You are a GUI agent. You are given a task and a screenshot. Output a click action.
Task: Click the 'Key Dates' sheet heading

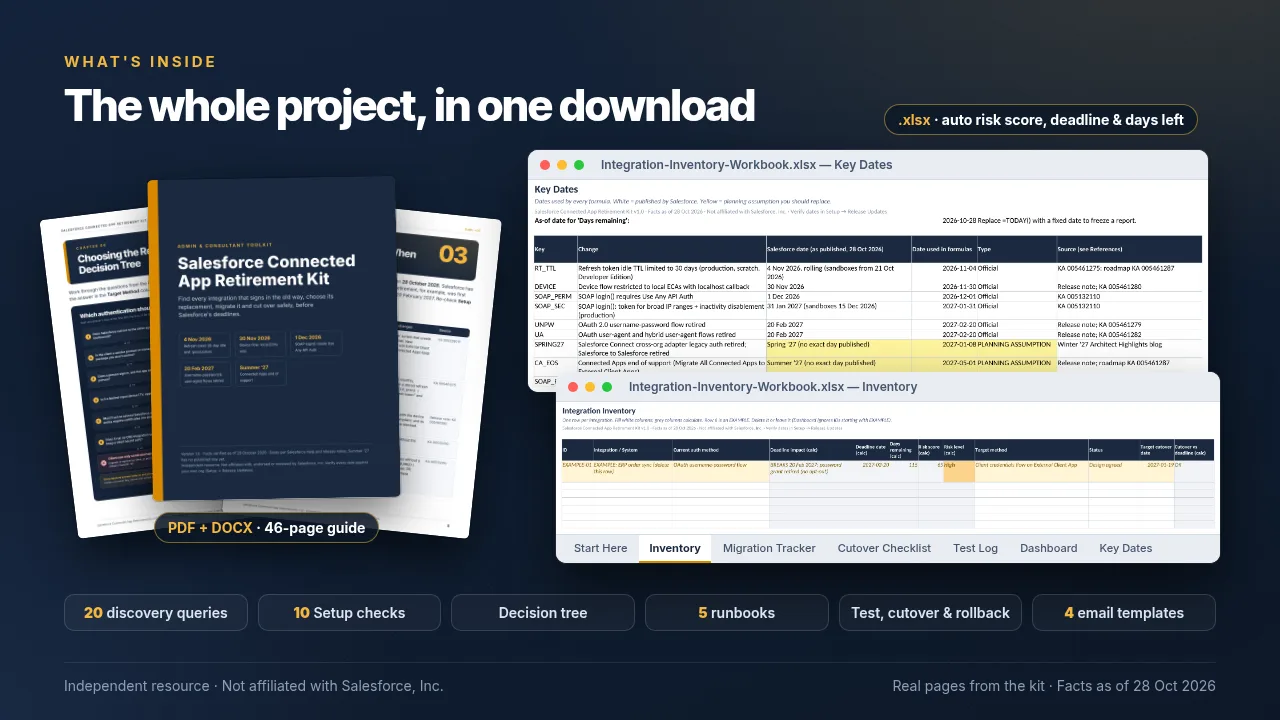coord(556,189)
